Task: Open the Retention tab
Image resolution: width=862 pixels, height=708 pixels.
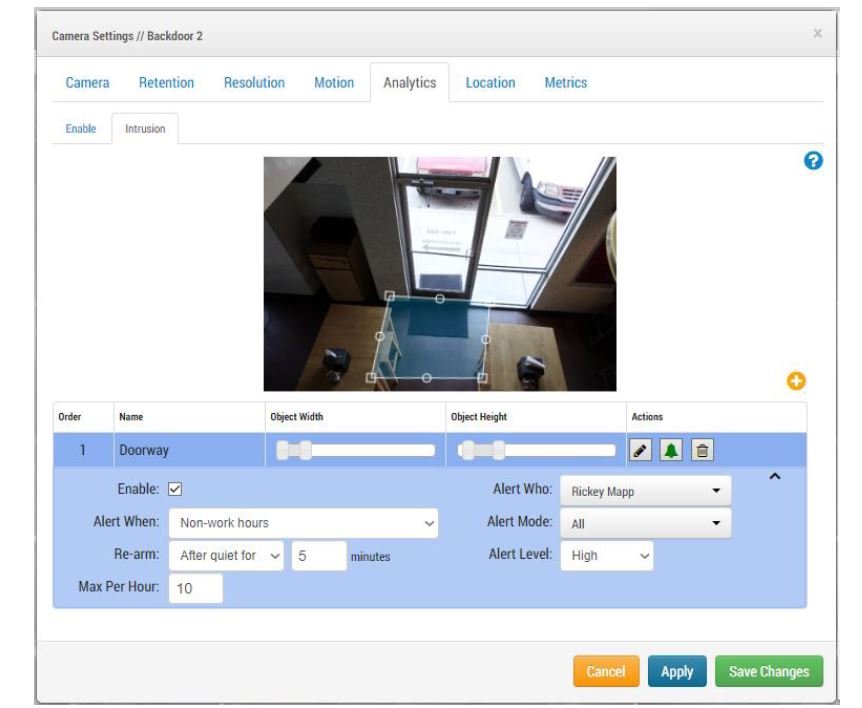Action: (x=166, y=83)
